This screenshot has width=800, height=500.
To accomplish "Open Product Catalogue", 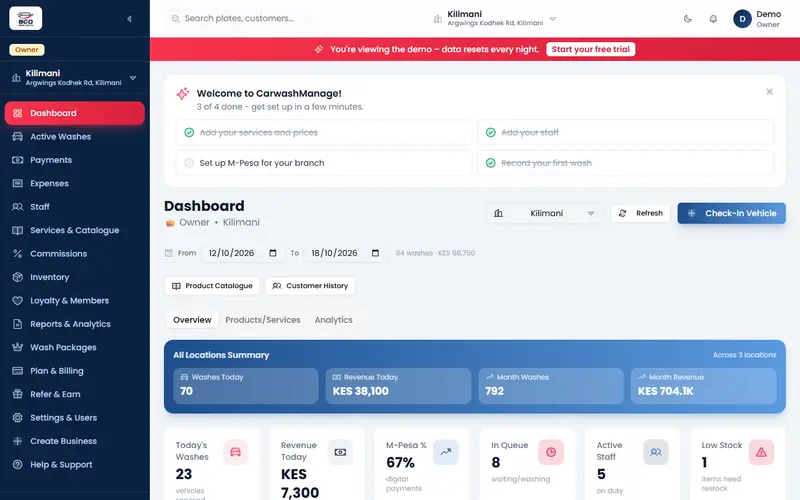I will pyautogui.click(x=212, y=286).
